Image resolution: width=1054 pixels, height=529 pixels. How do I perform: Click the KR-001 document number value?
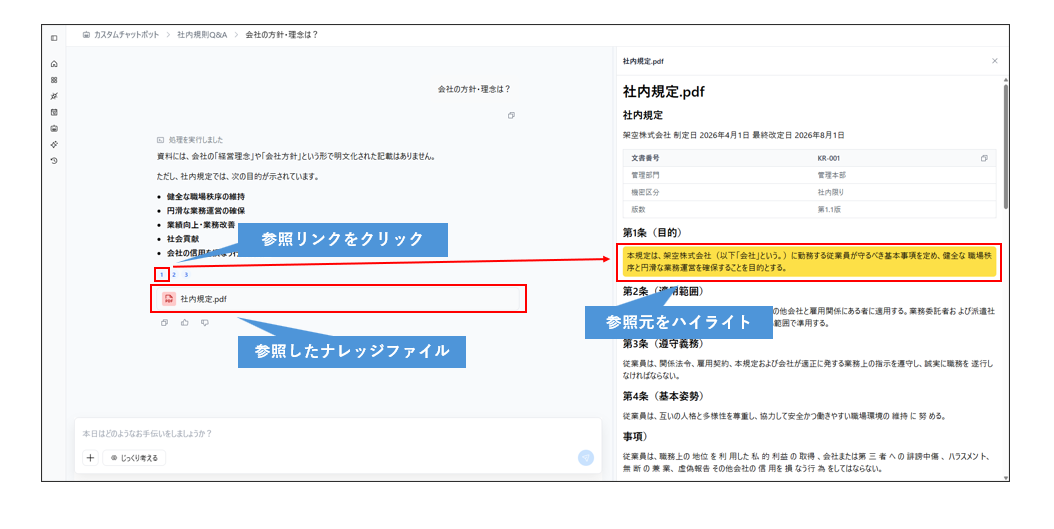[829, 159]
